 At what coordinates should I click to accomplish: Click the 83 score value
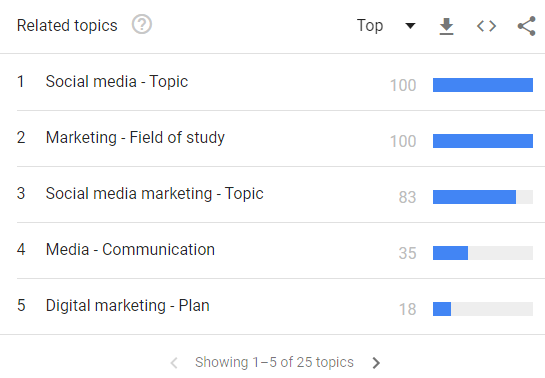(x=407, y=197)
